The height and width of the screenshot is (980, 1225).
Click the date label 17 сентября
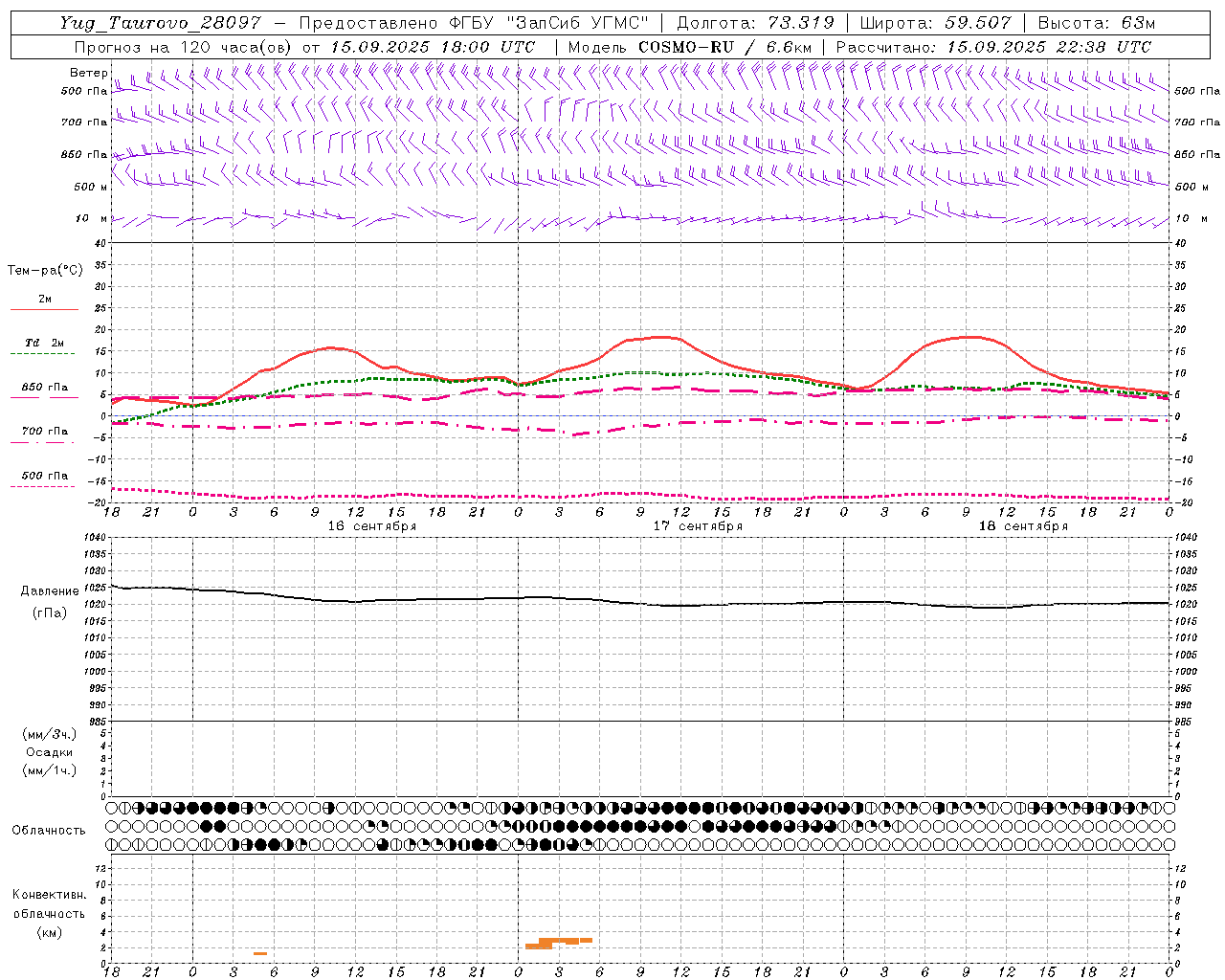point(698,526)
